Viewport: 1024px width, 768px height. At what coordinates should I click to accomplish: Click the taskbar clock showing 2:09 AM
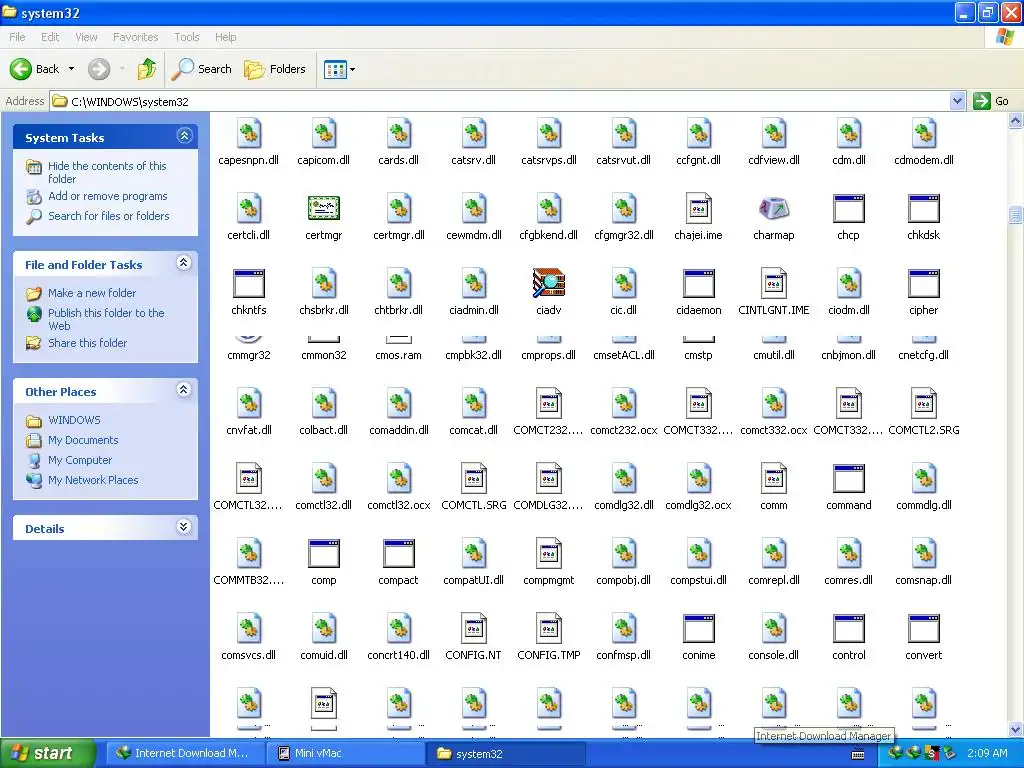click(x=987, y=754)
